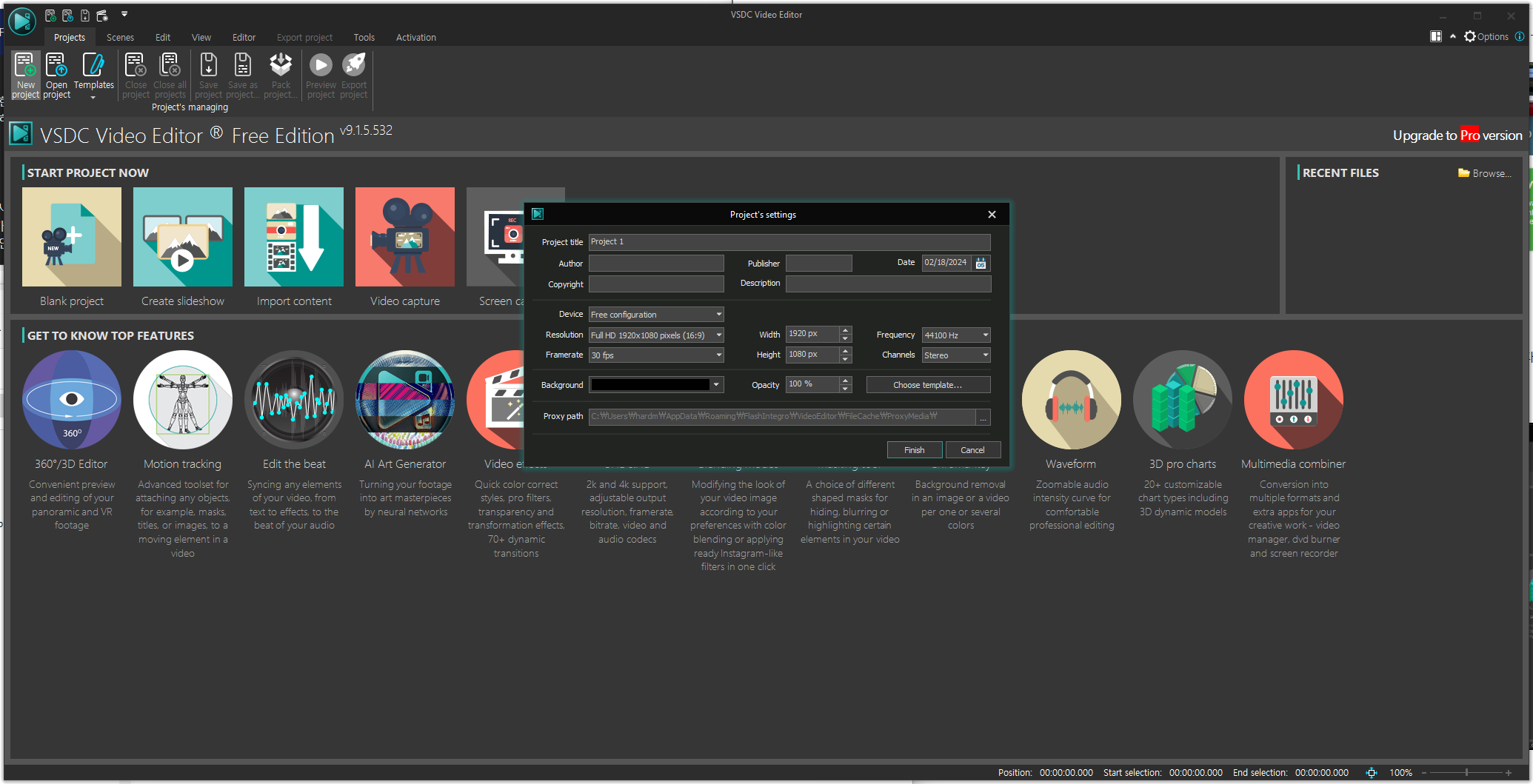Click the Save as project icon
The height and width of the screenshot is (784, 1533).
[x=242, y=75]
